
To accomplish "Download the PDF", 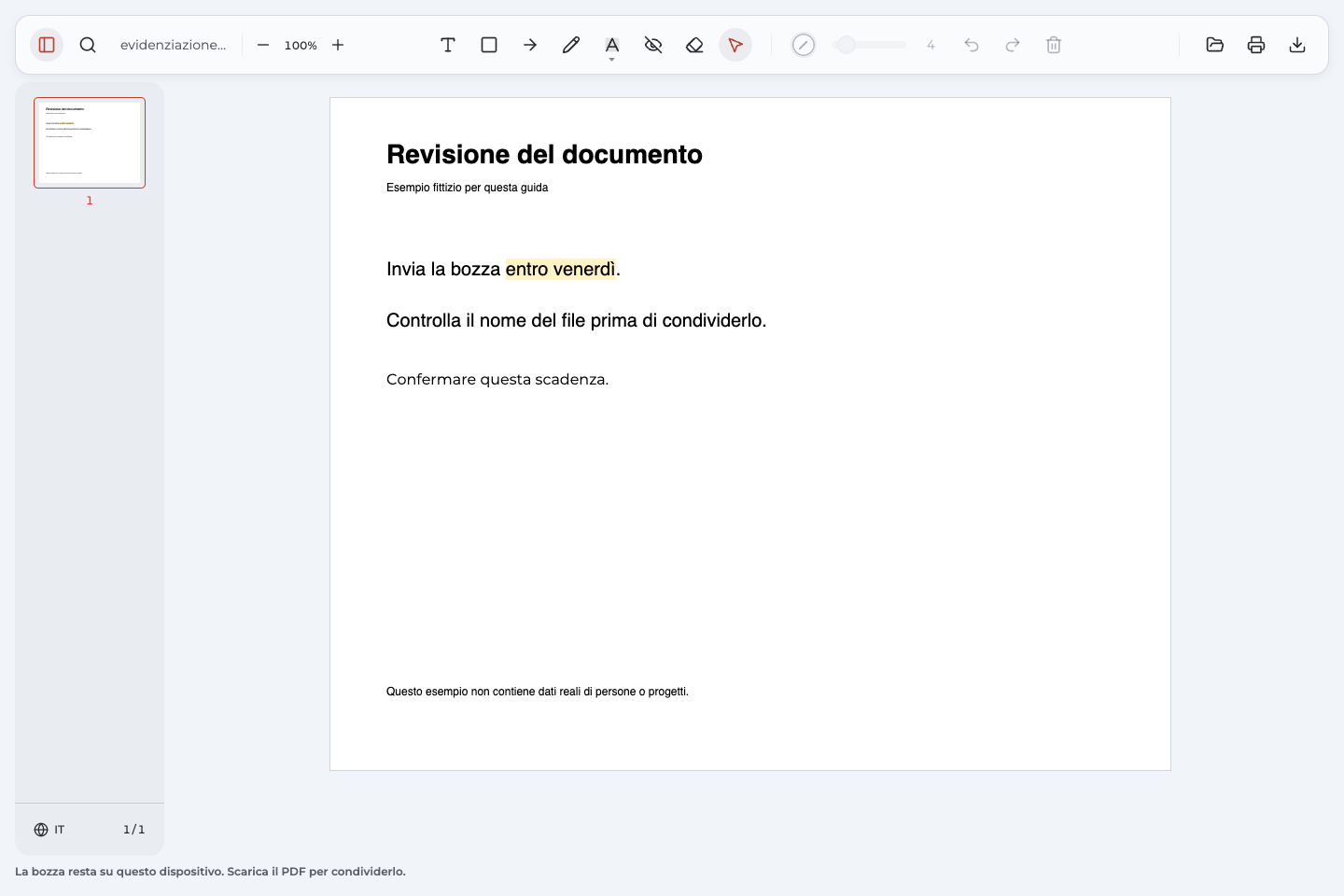I will [x=1297, y=45].
